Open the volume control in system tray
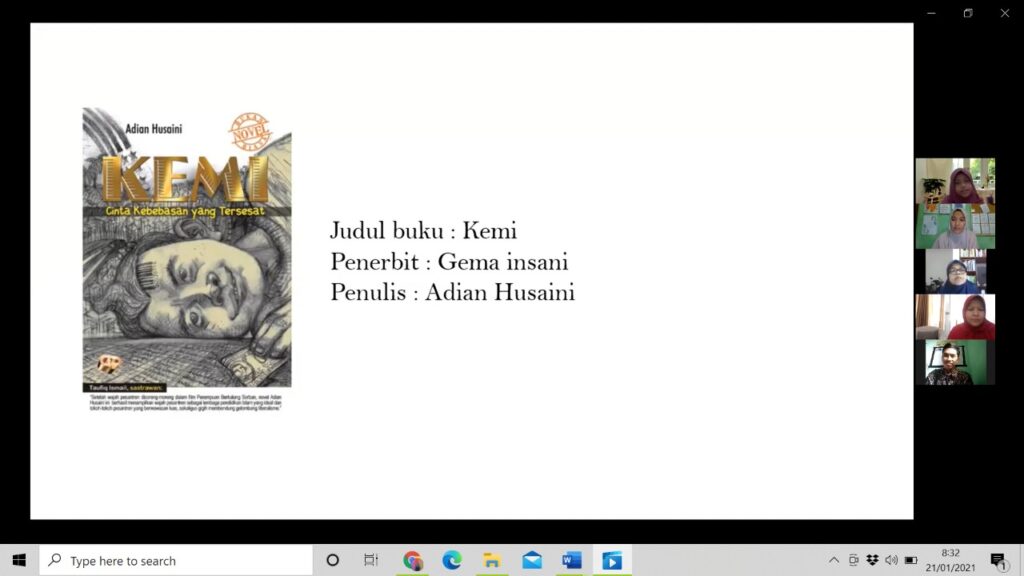 point(891,560)
